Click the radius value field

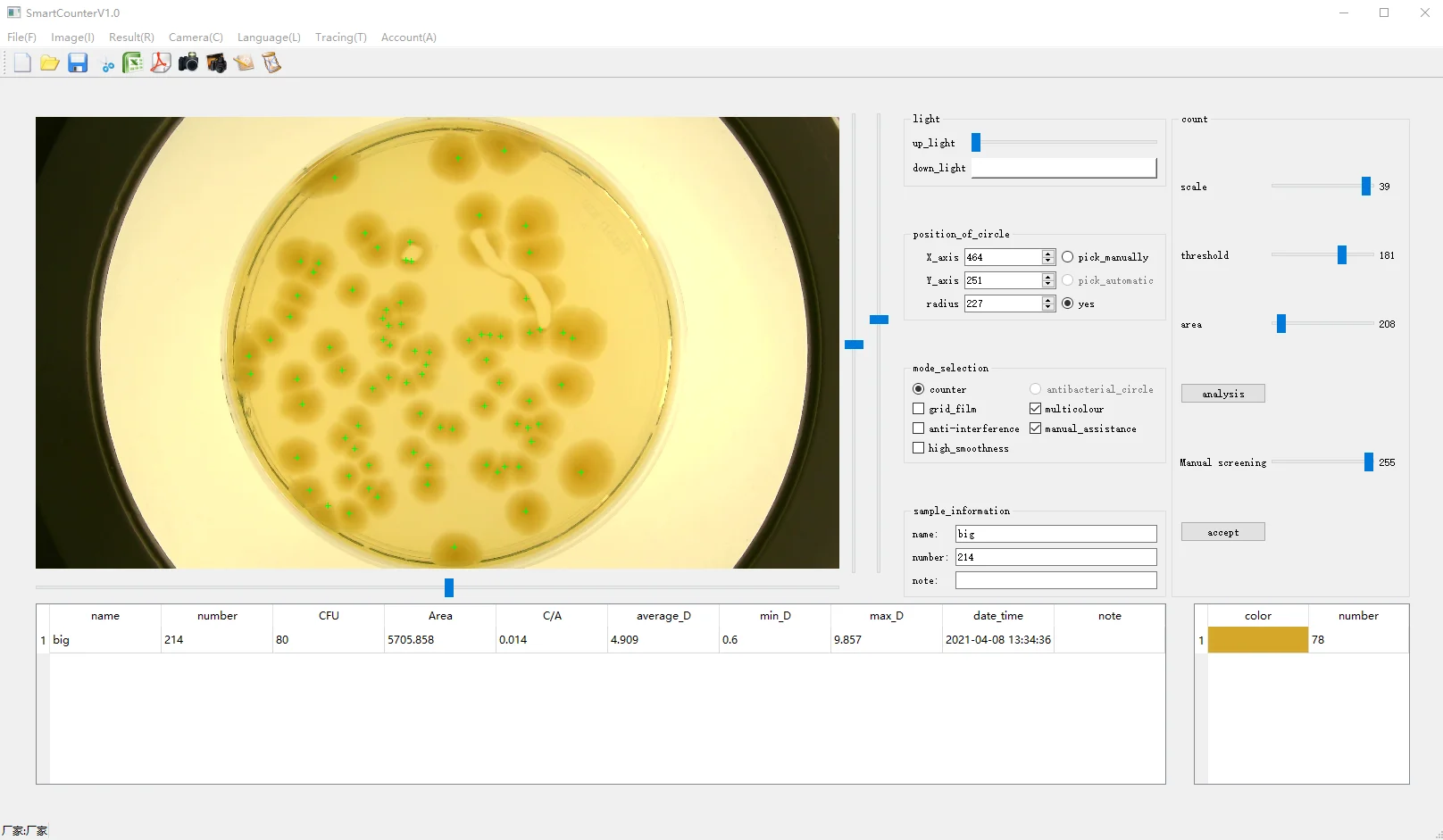(1003, 304)
